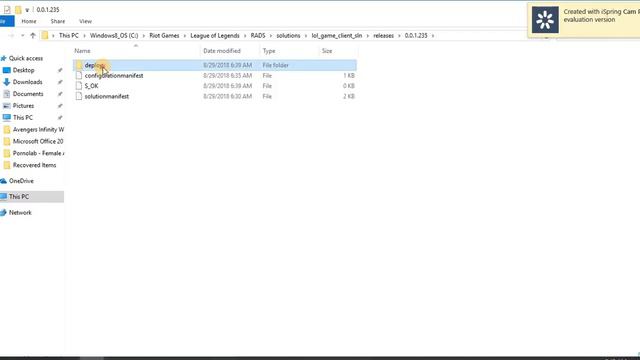Expand chevron after releases breadcrumb

point(399,36)
